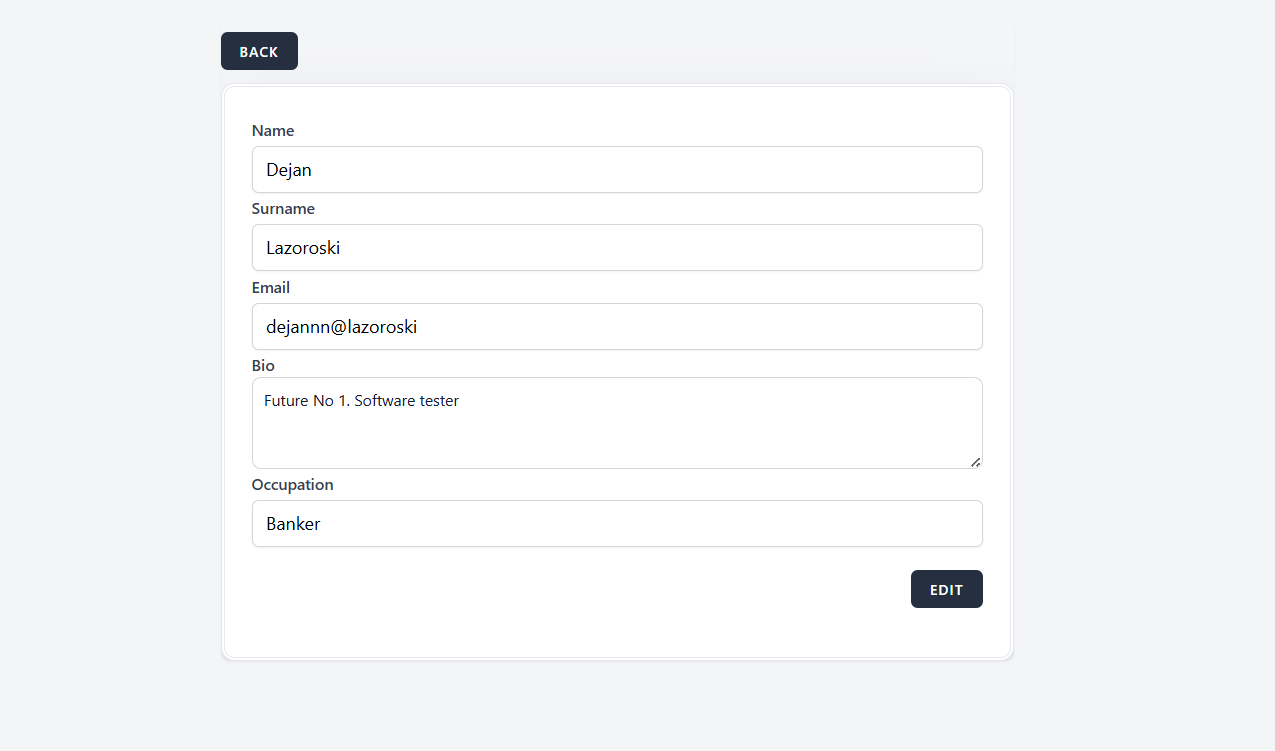The height and width of the screenshot is (751, 1275).
Task: Place cursor on the "Banker" text
Action: pyautogui.click(x=293, y=524)
